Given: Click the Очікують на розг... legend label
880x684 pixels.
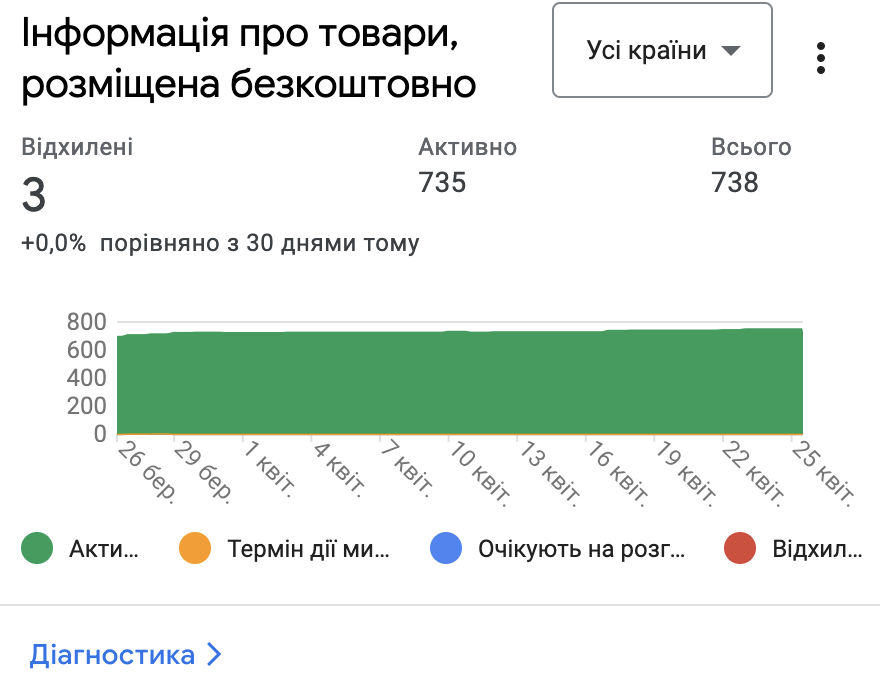Looking at the screenshot, I should click(582, 548).
